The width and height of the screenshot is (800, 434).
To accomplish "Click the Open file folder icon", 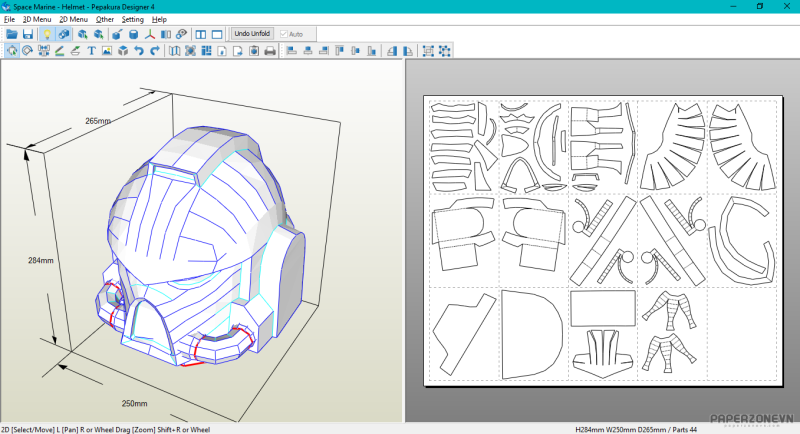I will click(12, 34).
